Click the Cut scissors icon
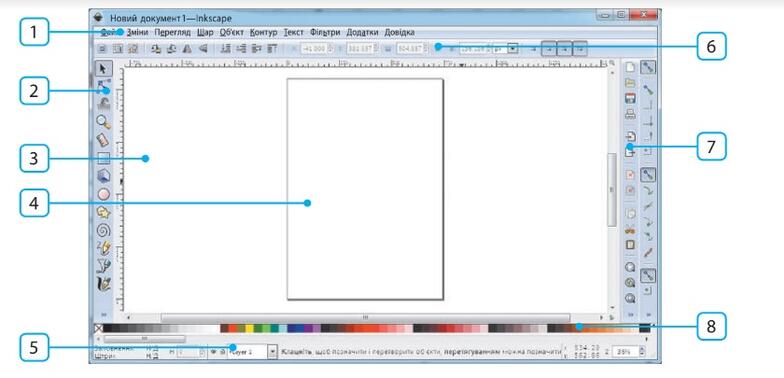The image size is (784, 378). [x=630, y=230]
